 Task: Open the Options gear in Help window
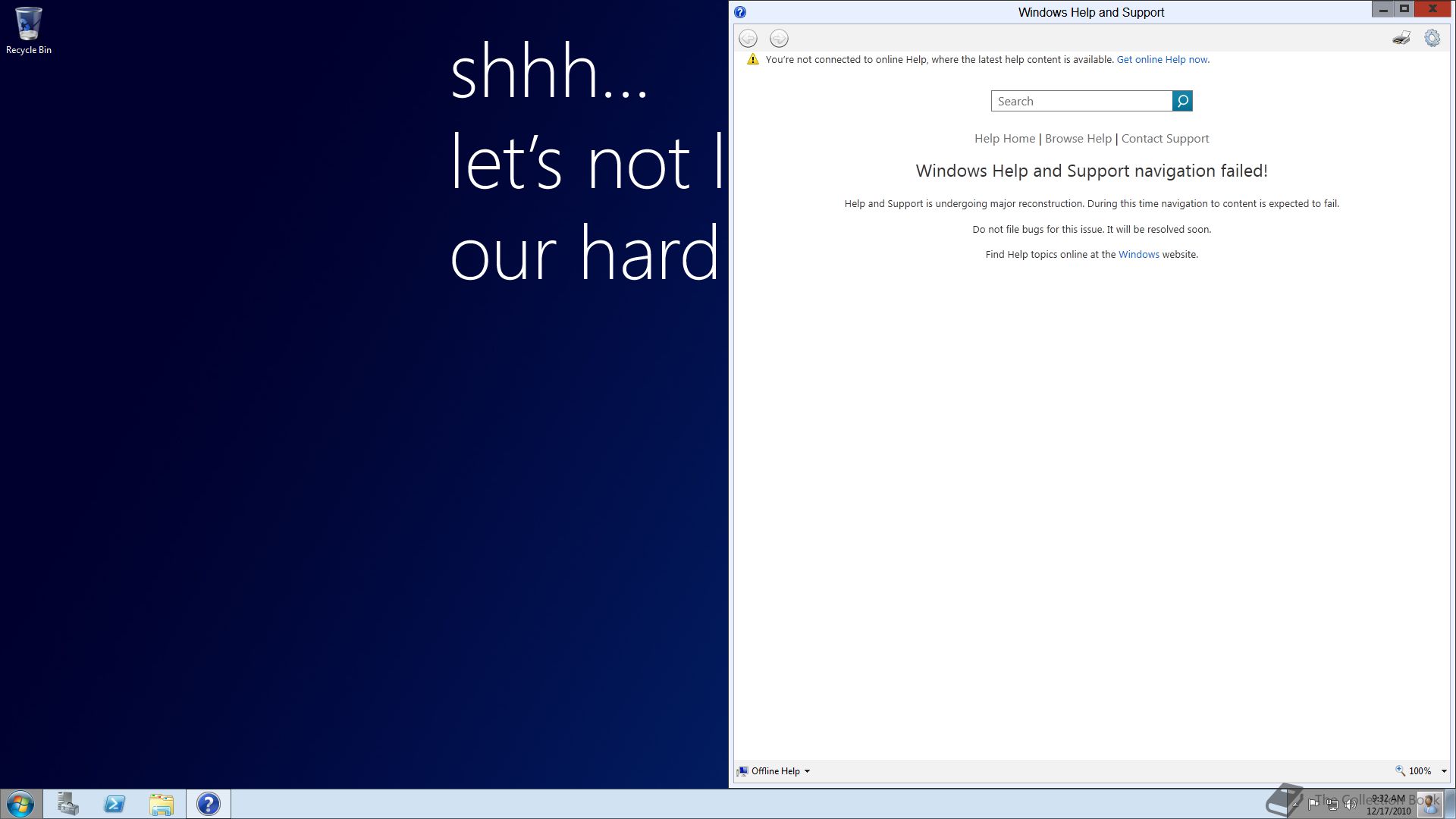click(1432, 38)
